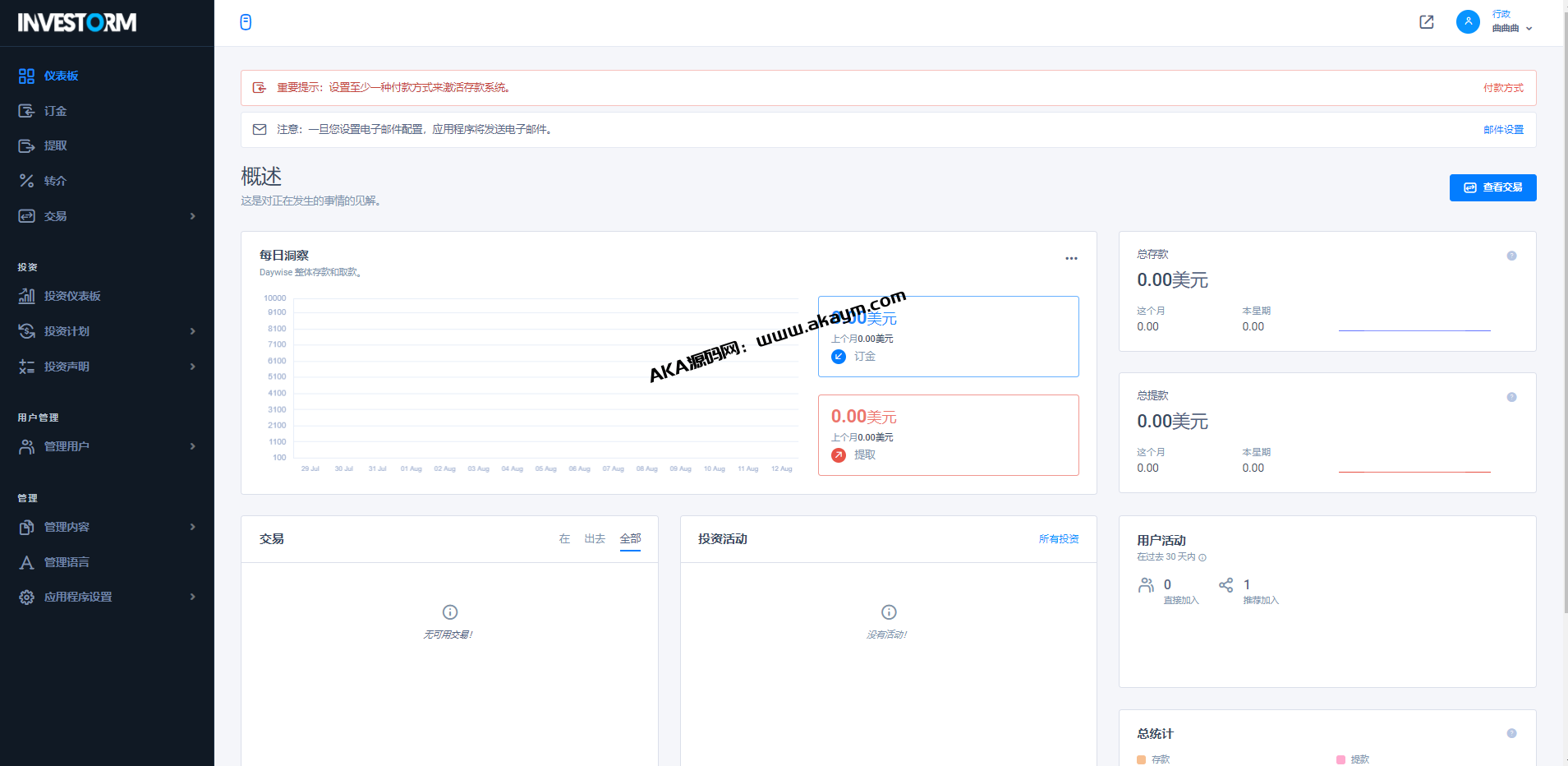Click the help icon on 总提款 card
1568x766 pixels.
coord(1511,397)
